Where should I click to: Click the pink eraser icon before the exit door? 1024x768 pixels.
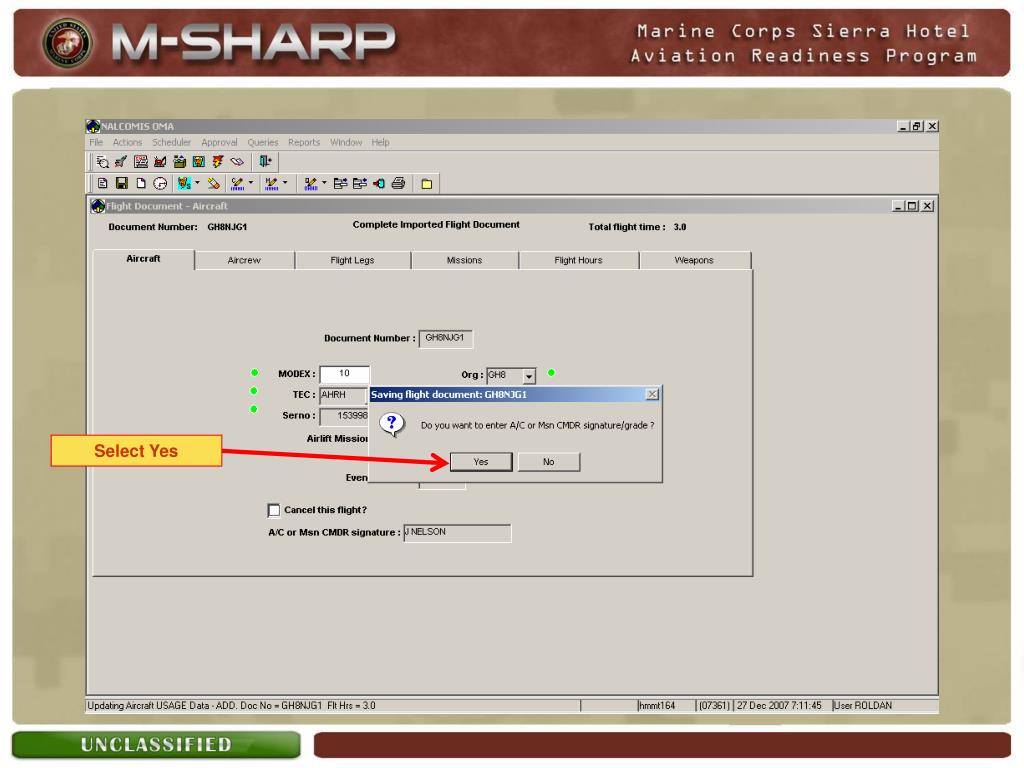click(x=237, y=161)
